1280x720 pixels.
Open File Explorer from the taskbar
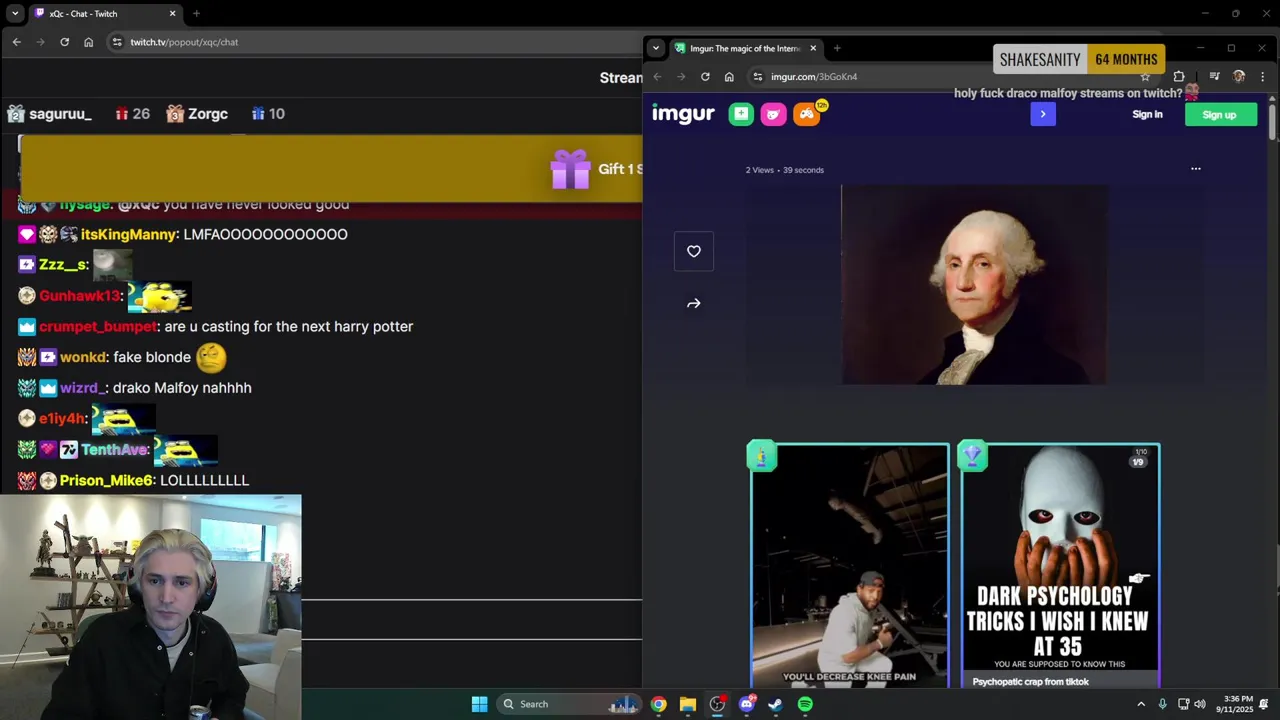tap(688, 704)
